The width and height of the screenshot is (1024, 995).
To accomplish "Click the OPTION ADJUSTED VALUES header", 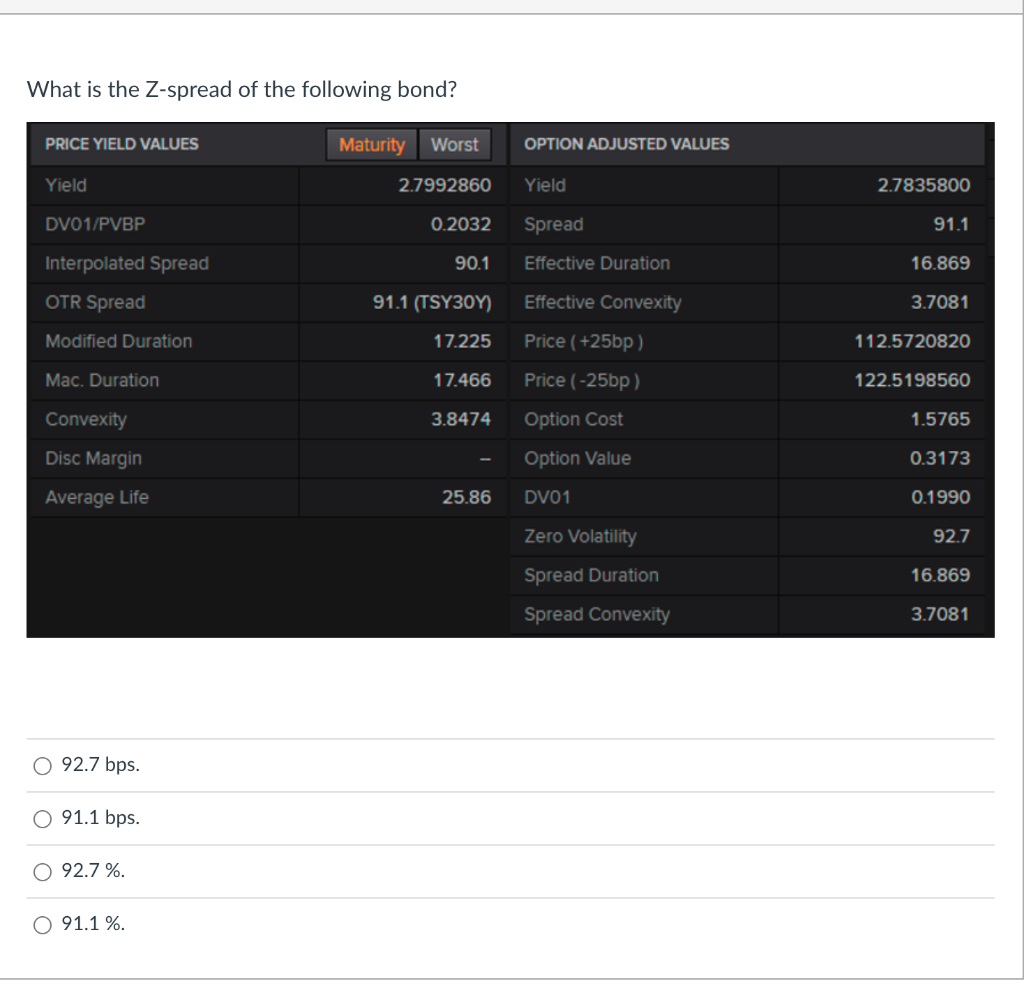I will pyautogui.click(x=626, y=144).
